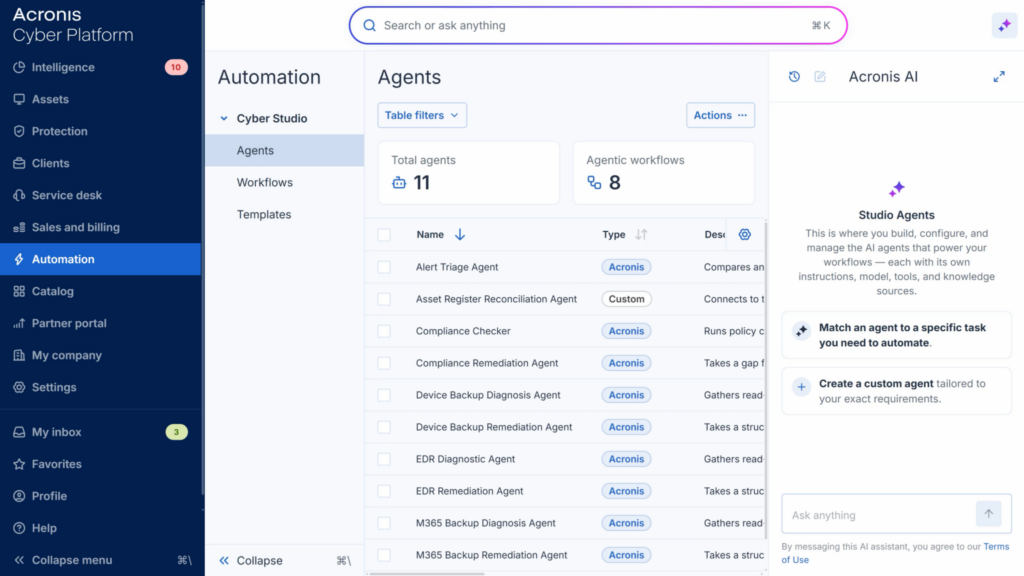Open table column settings gear icon

tap(744, 234)
